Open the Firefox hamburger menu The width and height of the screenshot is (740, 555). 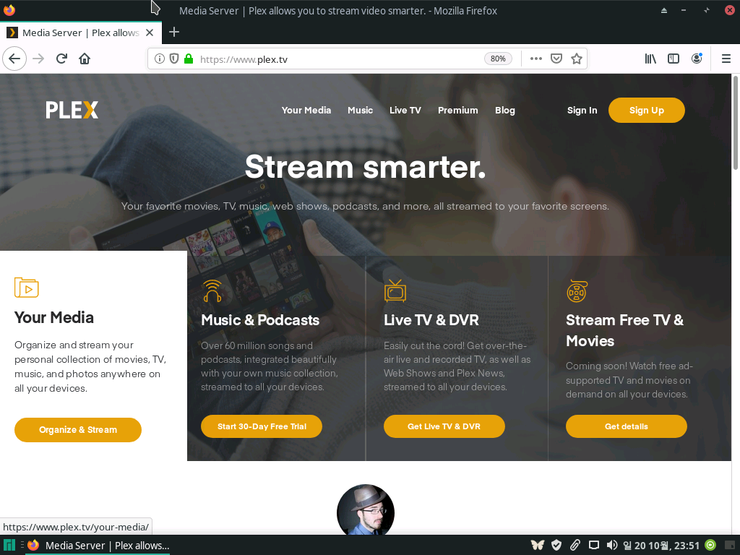click(x=726, y=59)
